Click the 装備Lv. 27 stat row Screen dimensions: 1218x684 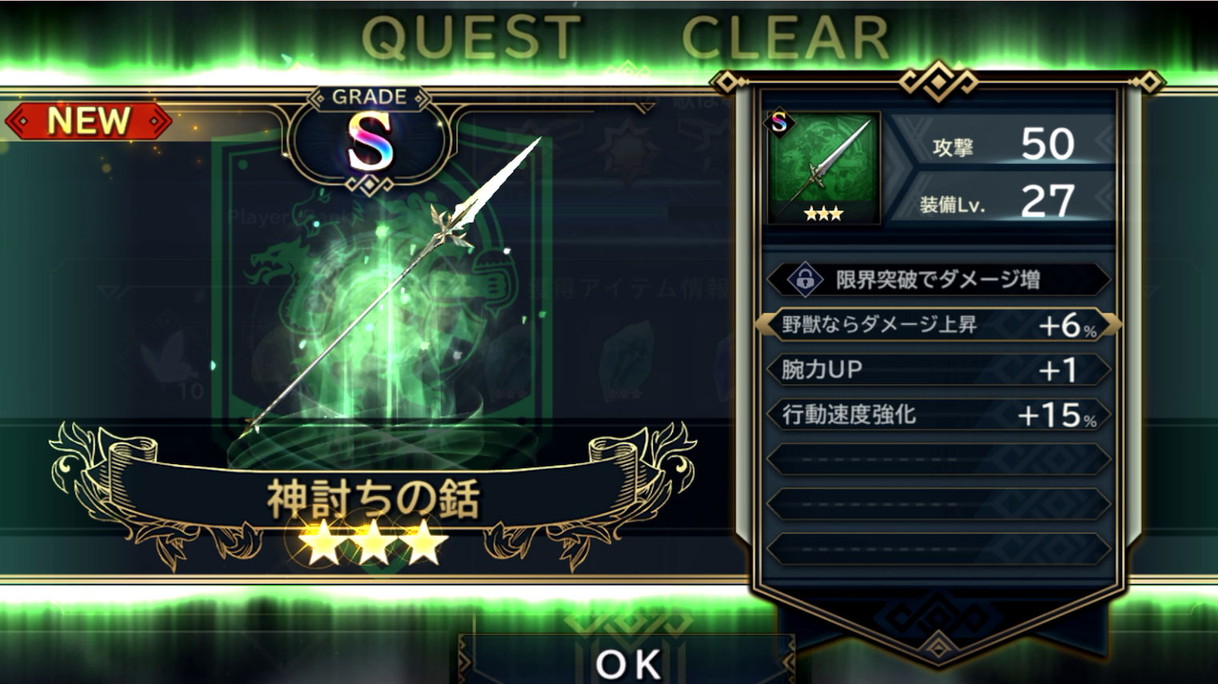[1002, 200]
